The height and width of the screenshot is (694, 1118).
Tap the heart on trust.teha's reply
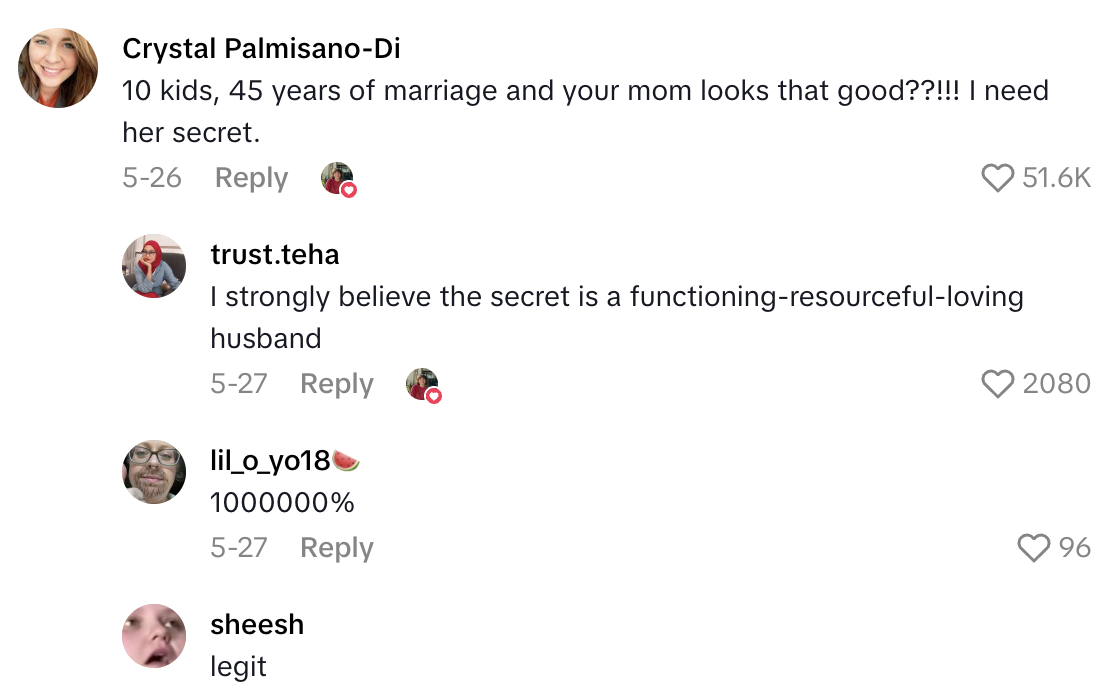pos(997,384)
